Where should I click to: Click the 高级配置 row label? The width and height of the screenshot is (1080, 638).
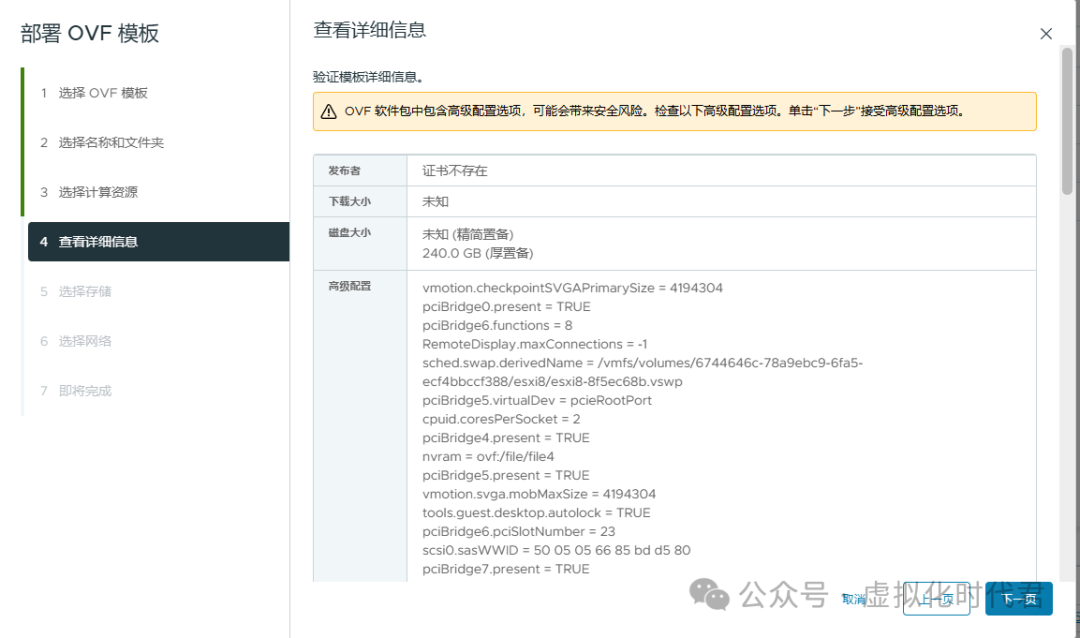349,286
